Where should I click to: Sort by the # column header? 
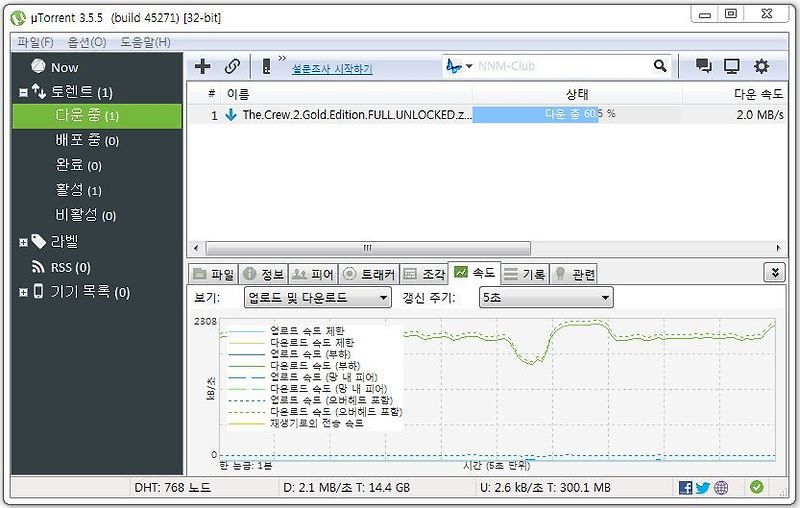click(211, 94)
